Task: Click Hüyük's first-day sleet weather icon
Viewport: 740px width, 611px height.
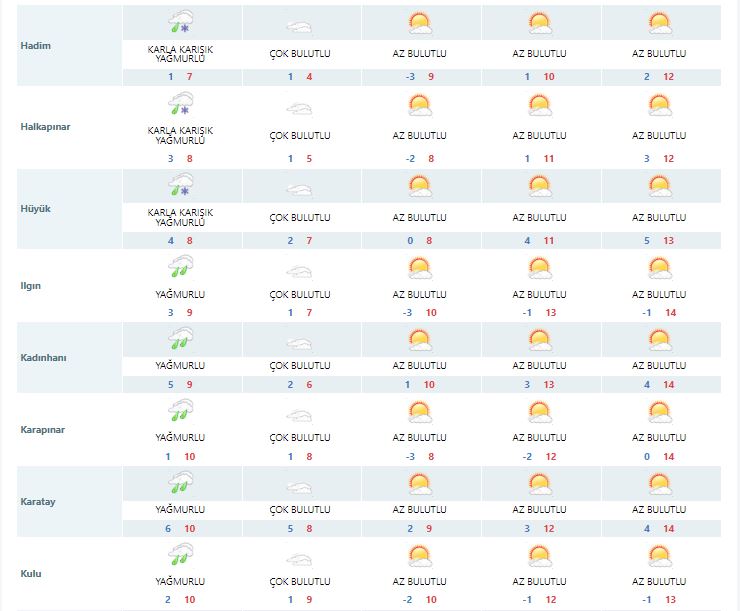Action: [x=180, y=186]
